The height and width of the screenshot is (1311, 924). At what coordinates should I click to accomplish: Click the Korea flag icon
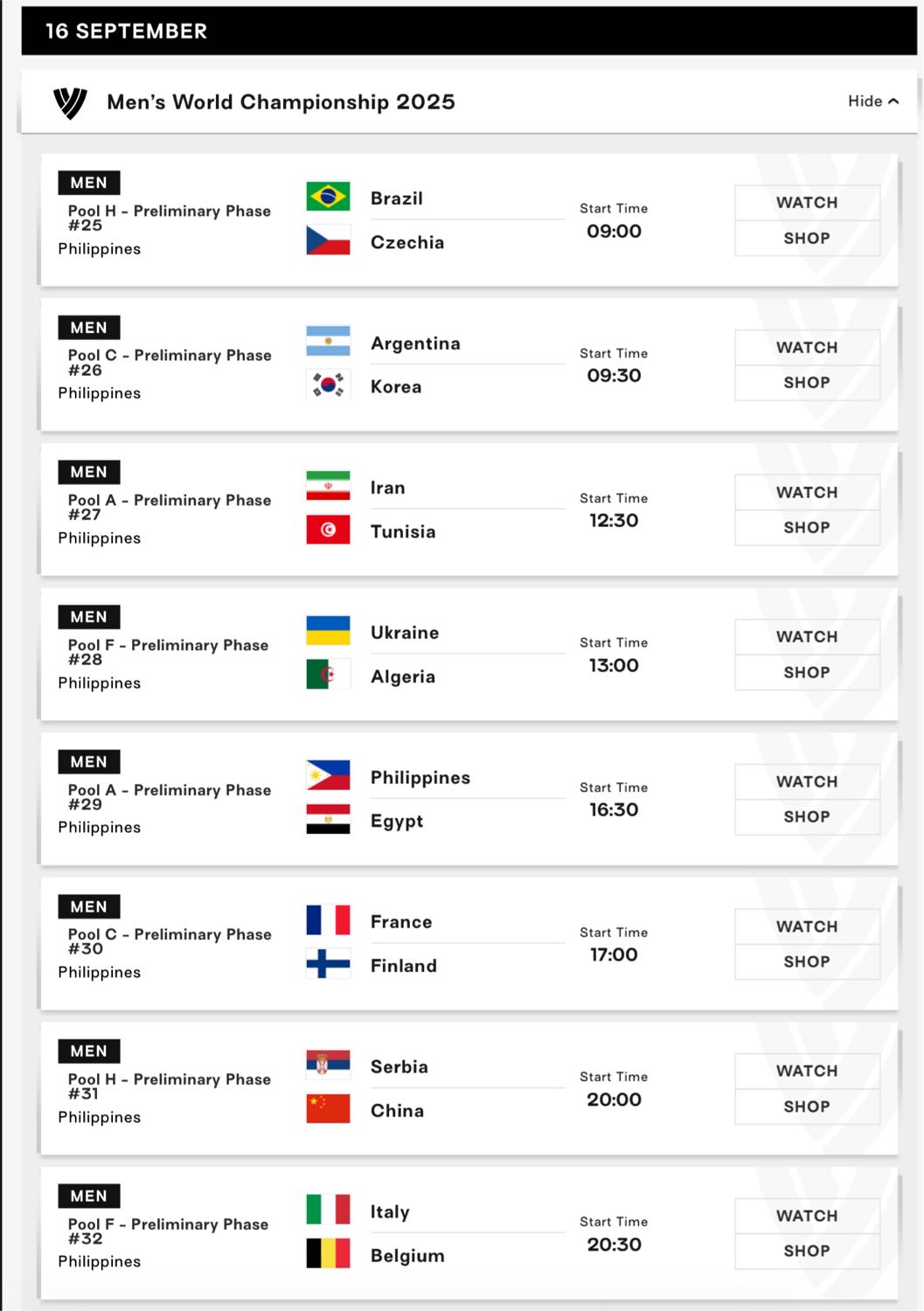[x=328, y=385]
